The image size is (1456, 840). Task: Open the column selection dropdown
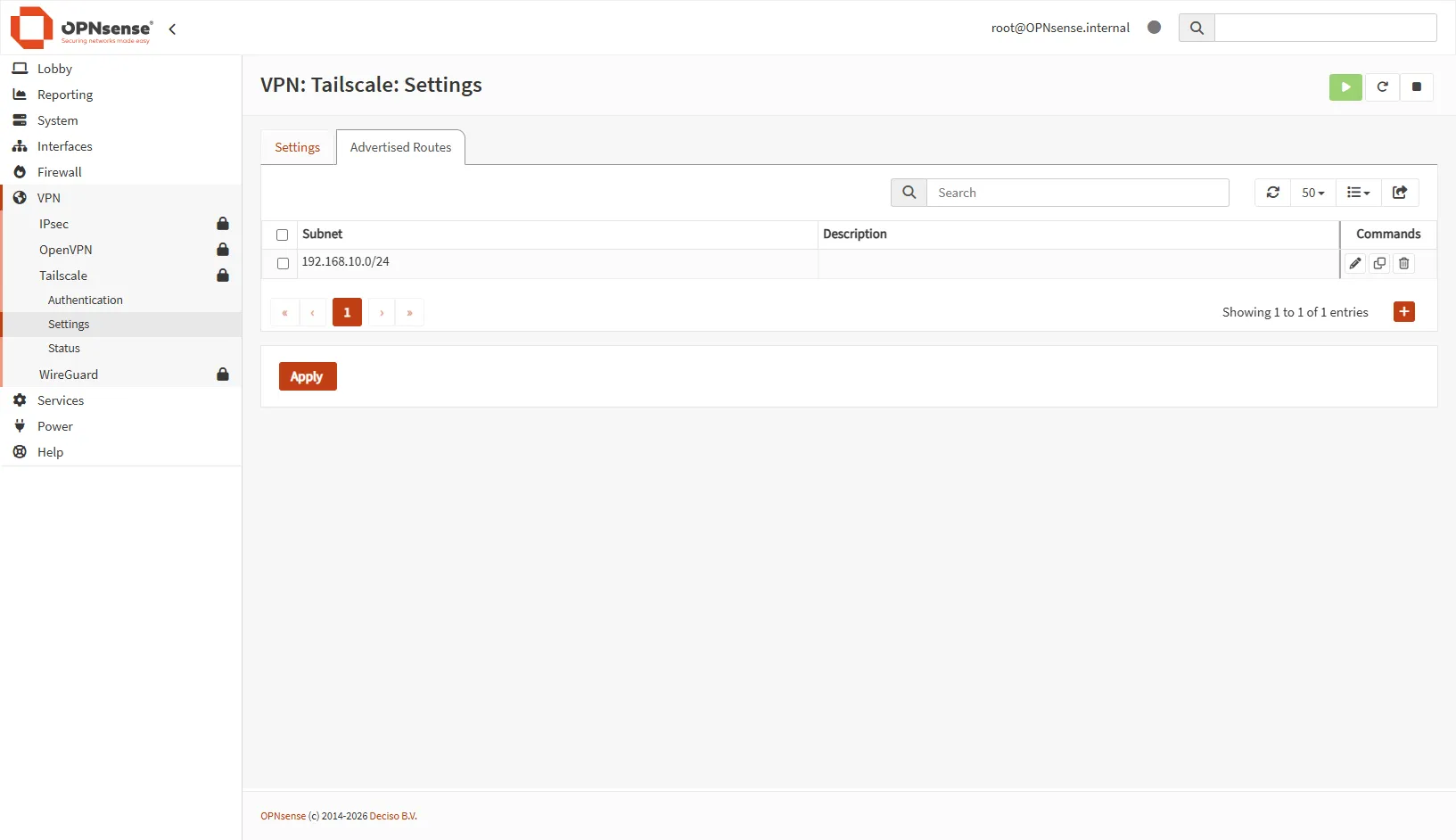[1358, 193]
